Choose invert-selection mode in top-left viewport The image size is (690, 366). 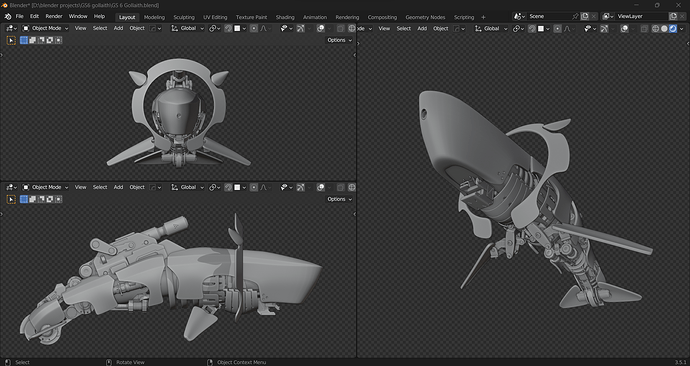50,40
